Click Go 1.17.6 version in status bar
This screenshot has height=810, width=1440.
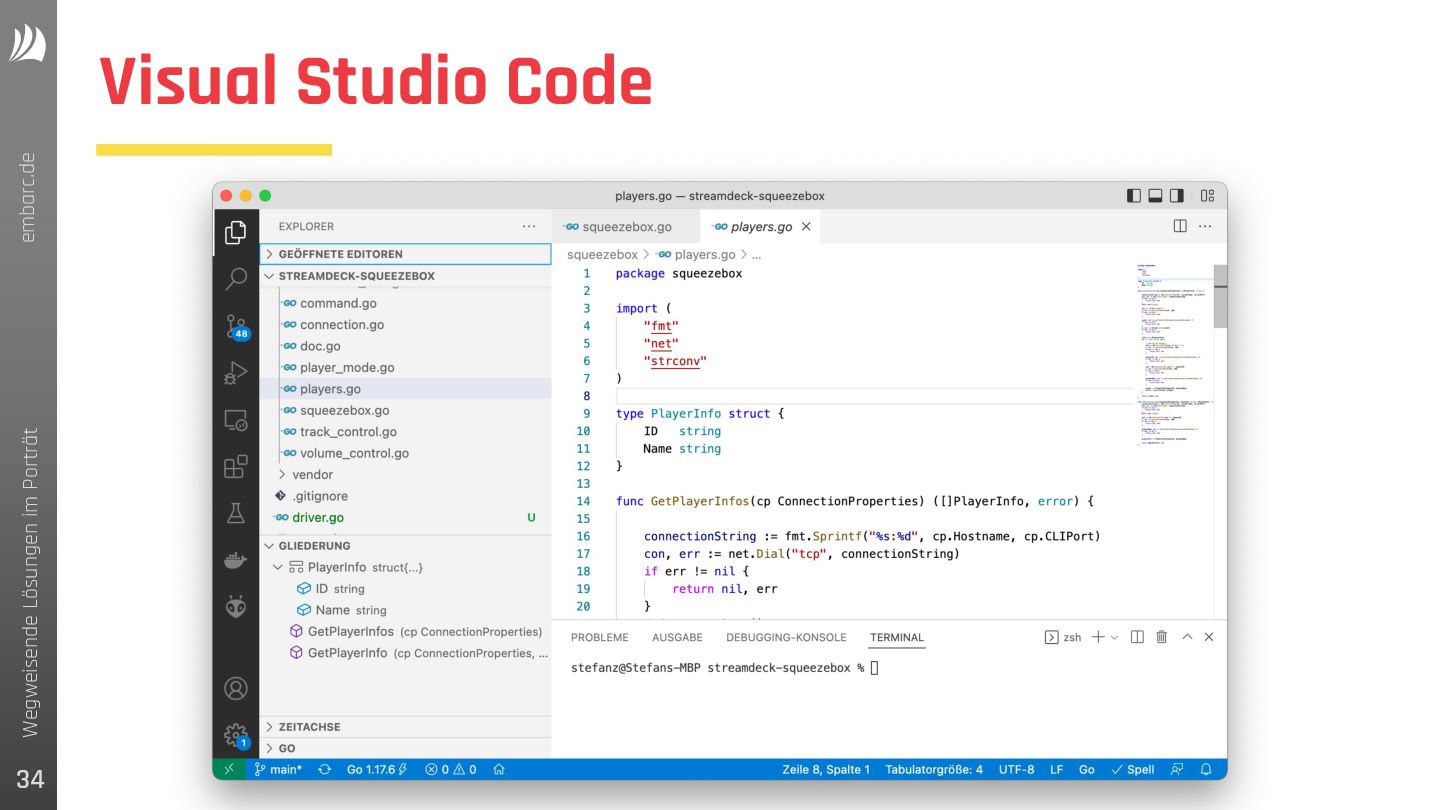(376, 769)
